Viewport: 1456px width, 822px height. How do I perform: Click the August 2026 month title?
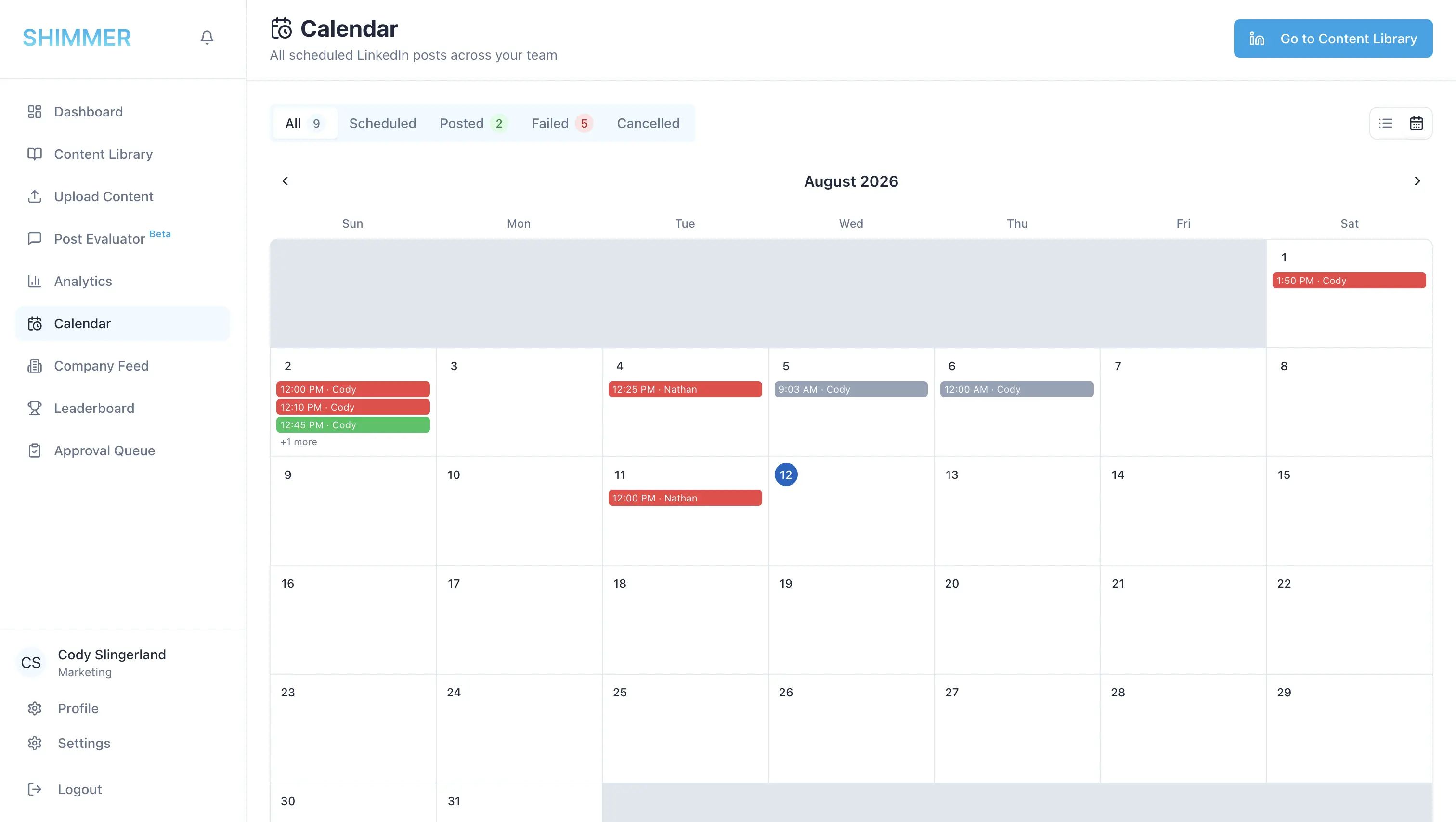[851, 181]
